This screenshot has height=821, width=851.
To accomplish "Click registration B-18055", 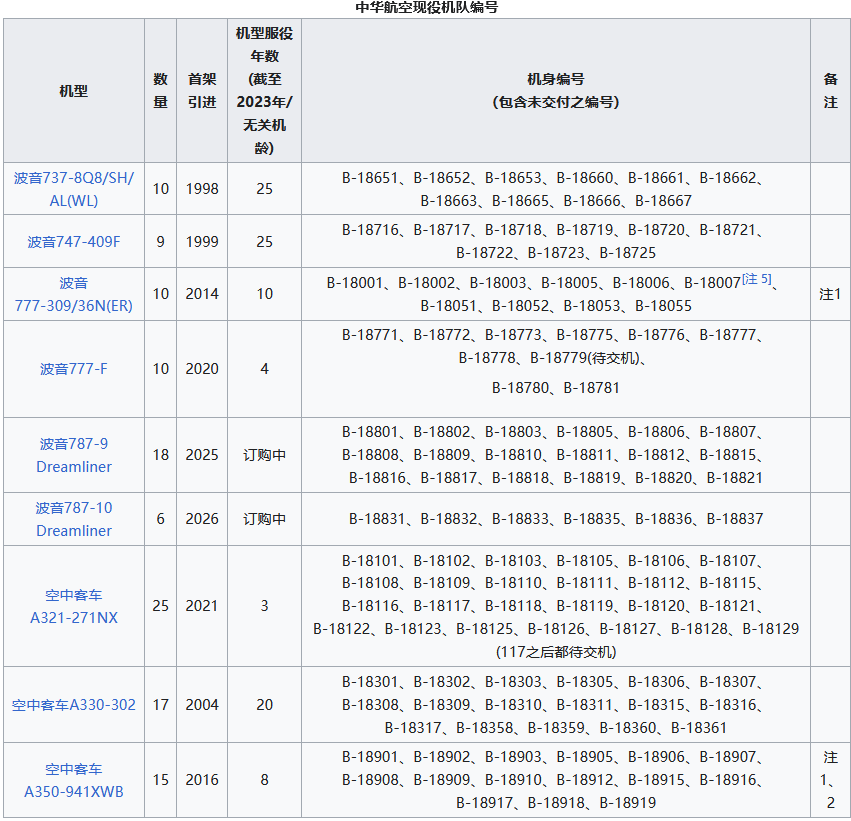I will (663, 306).
